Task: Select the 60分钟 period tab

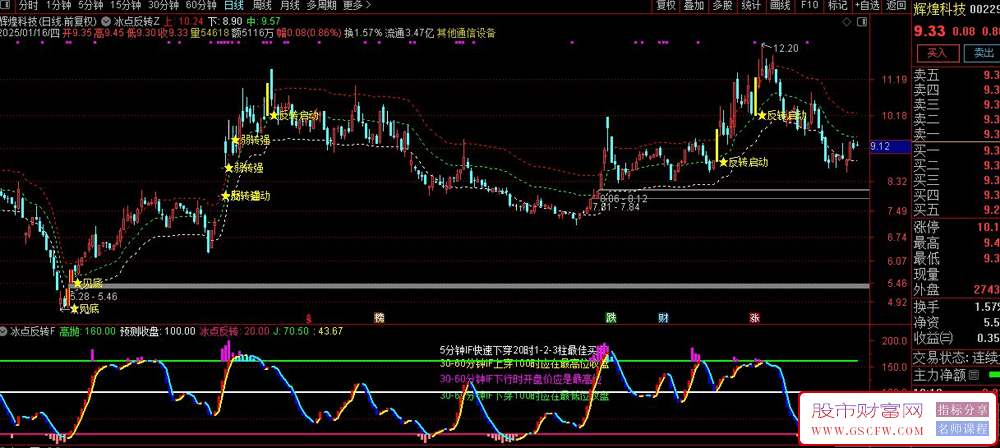Action: click(x=201, y=6)
